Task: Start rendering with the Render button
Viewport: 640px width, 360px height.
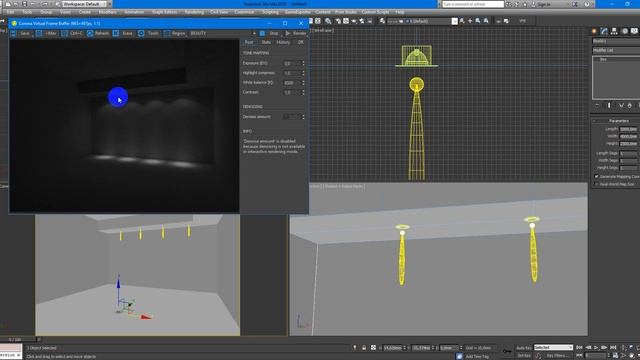Action: (x=296, y=33)
